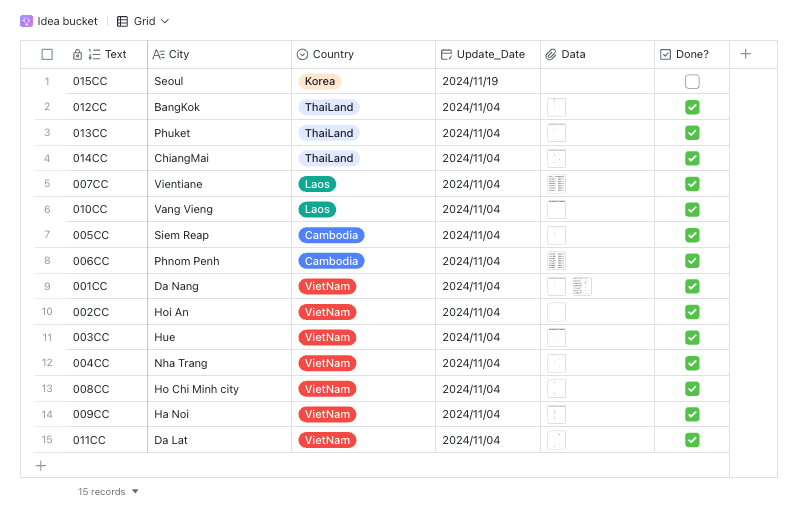Viewport: 811px width, 515px height.
Task: Select the cell 'Ho Chi Minh city'
Action: click(x=219, y=389)
